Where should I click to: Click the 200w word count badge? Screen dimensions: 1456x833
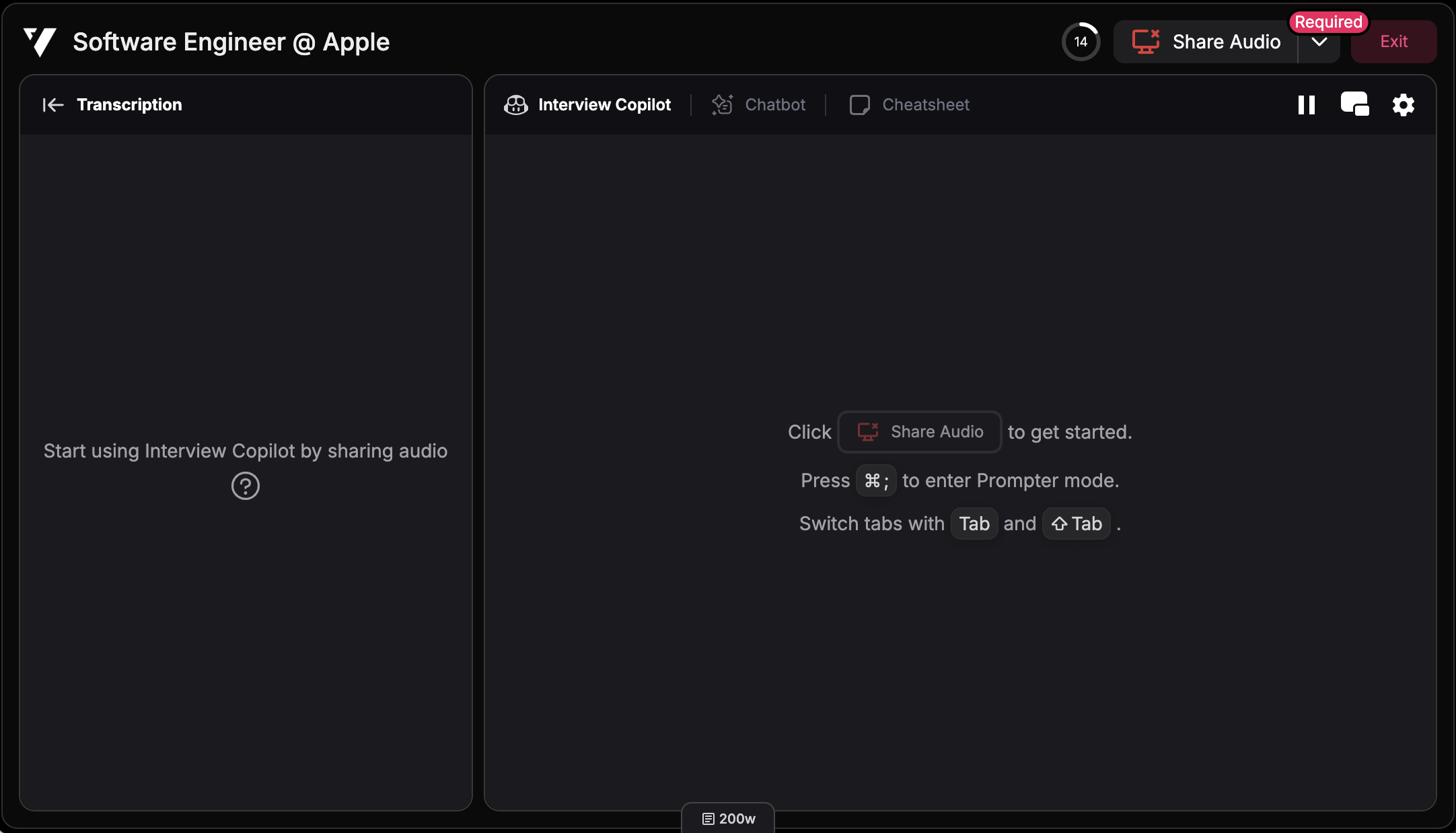(x=727, y=818)
